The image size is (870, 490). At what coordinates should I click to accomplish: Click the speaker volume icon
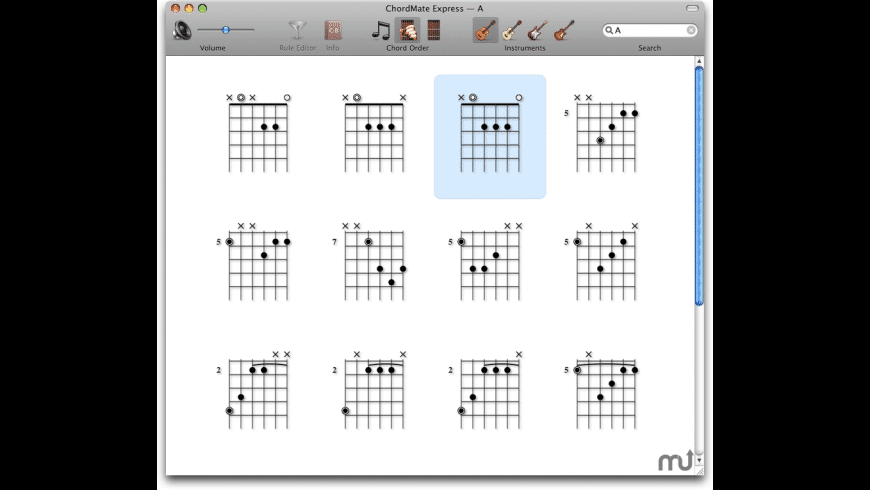point(182,30)
